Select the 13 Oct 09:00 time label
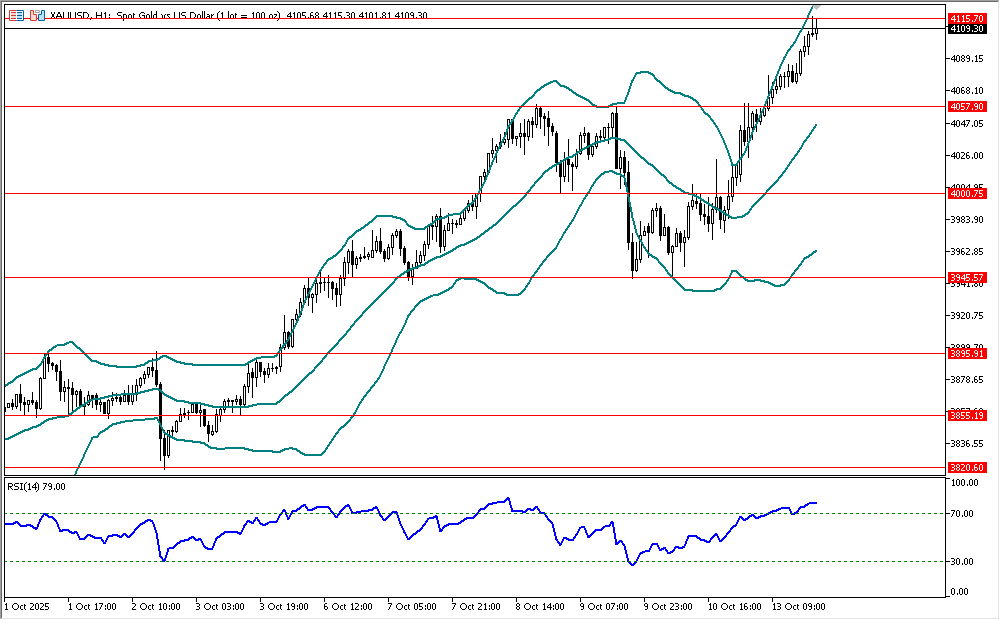 pyautogui.click(x=803, y=606)
